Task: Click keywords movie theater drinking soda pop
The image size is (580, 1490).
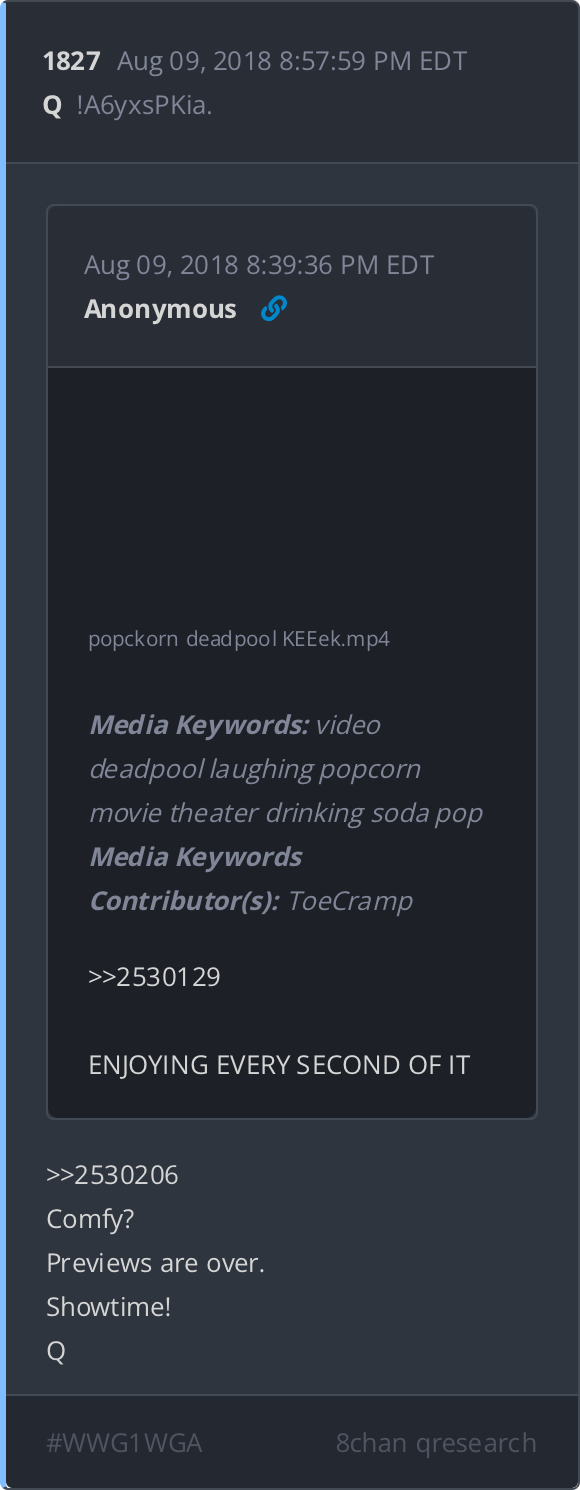Action: 286,813
